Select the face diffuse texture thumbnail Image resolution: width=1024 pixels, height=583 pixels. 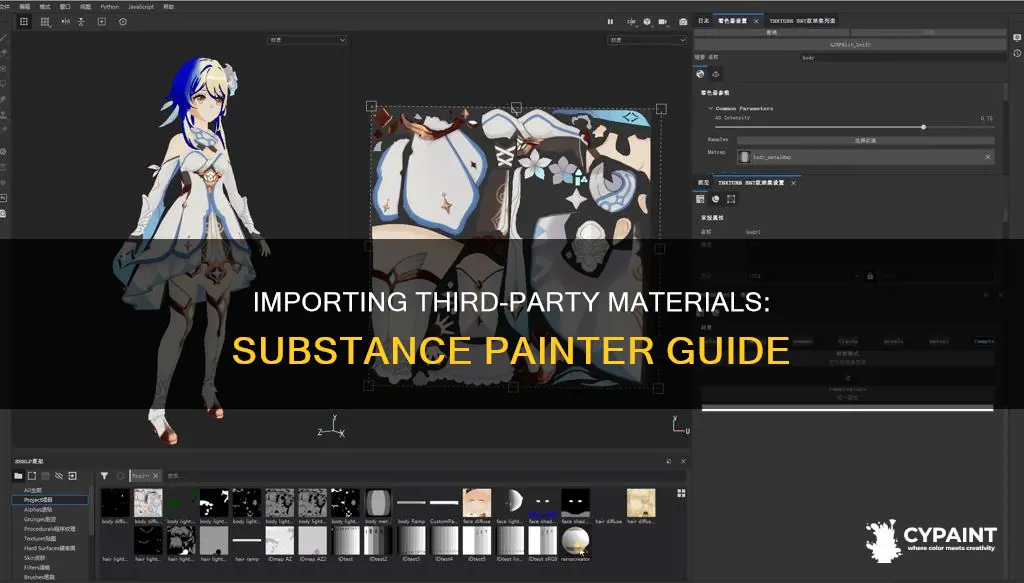pyautogui.click(x=477, y=503)
